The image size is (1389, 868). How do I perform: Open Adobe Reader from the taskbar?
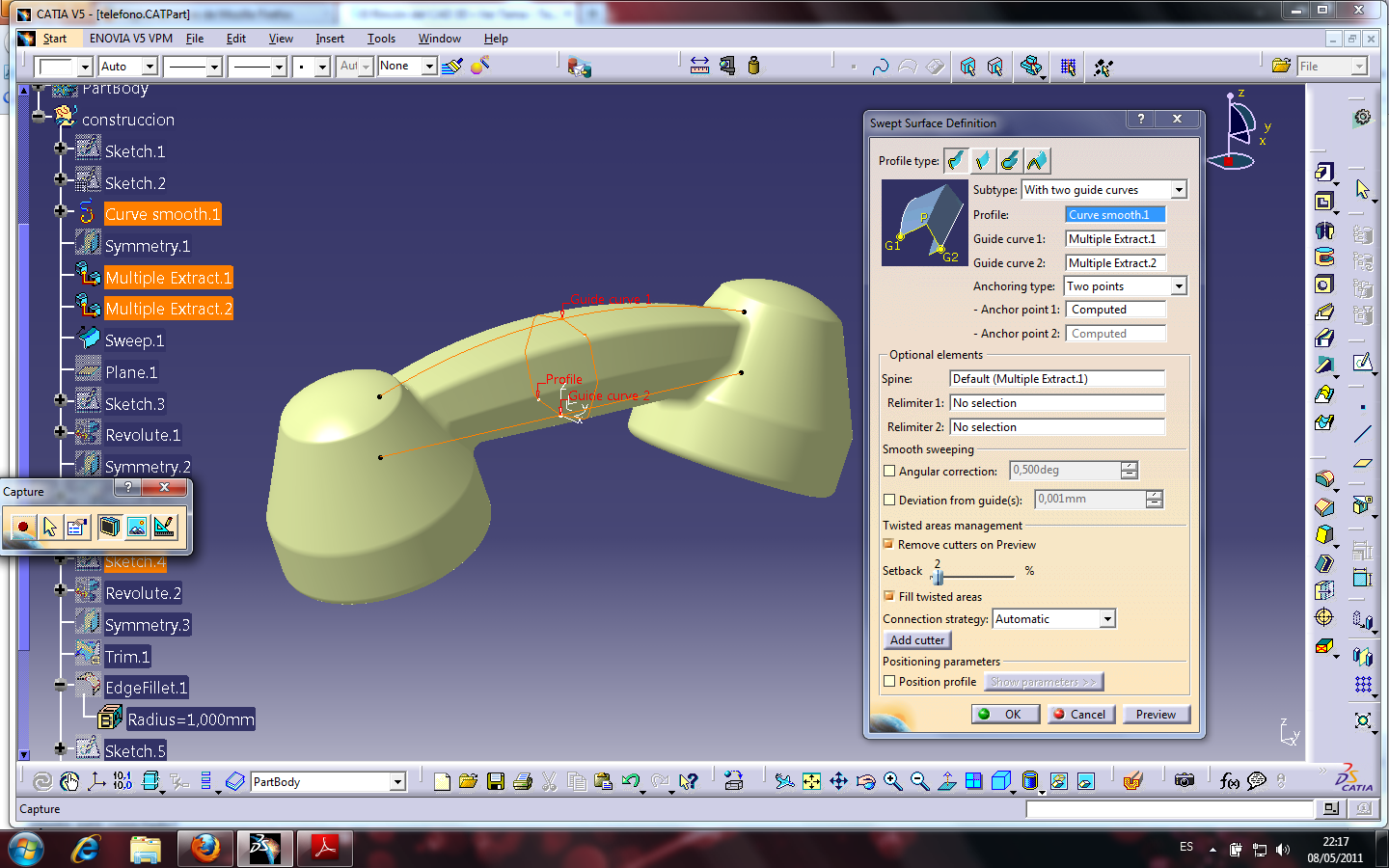[324, 849]
